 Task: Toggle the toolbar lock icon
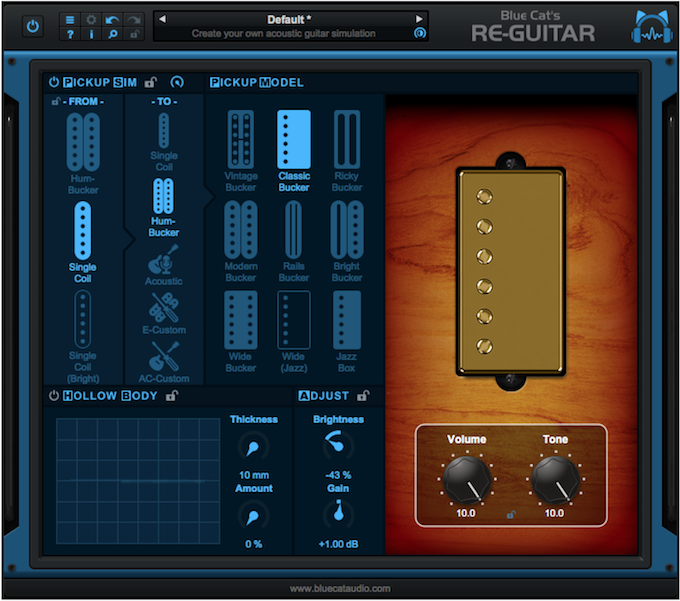click(134, 34)
